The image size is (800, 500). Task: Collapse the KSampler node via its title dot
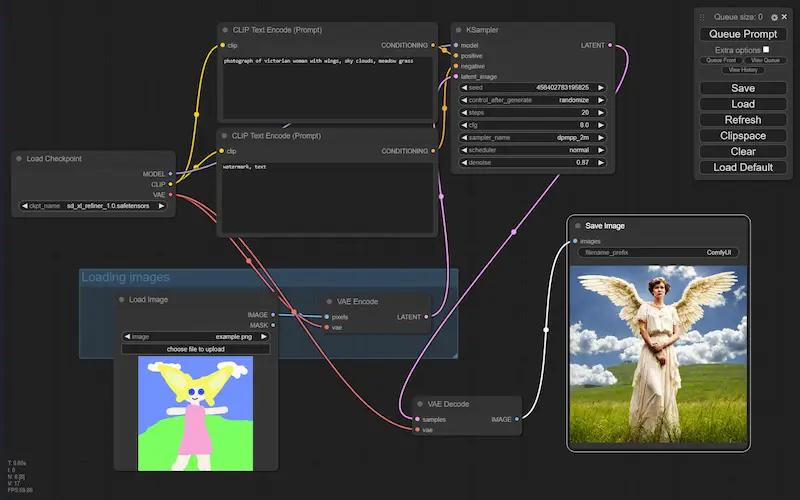pos(458,30)
